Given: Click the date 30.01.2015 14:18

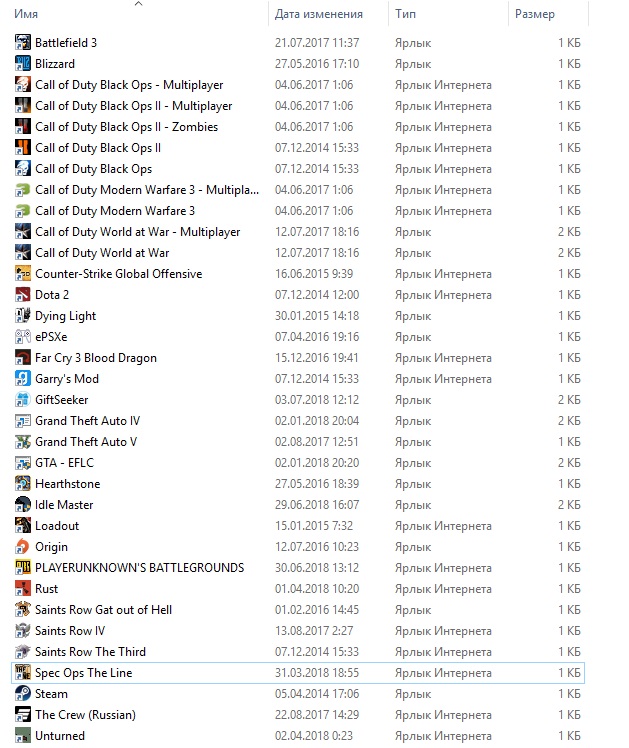Looking at the screenshot, I should [x=317, y=316].
